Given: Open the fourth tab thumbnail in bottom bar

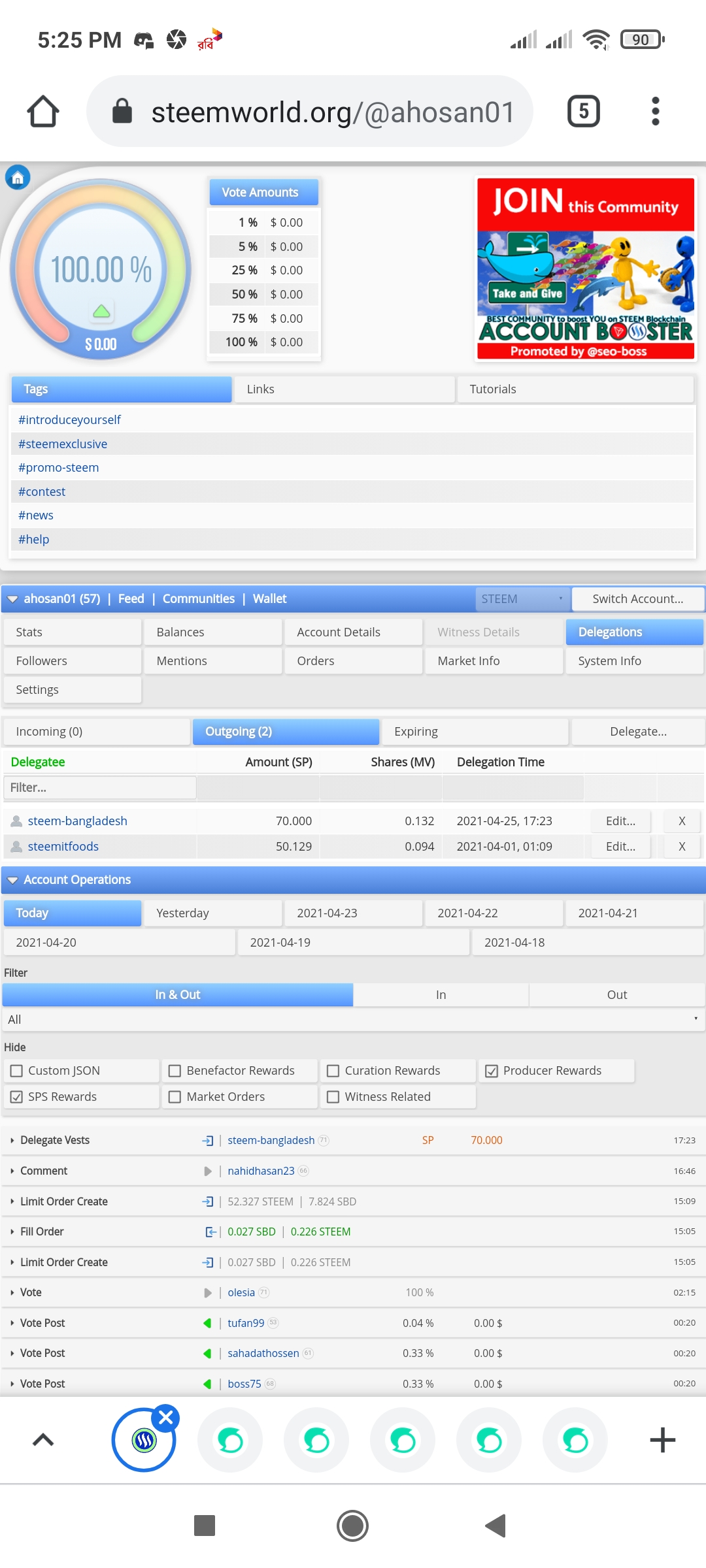Looking at the screenshot, I should [x=403, y=1440].
